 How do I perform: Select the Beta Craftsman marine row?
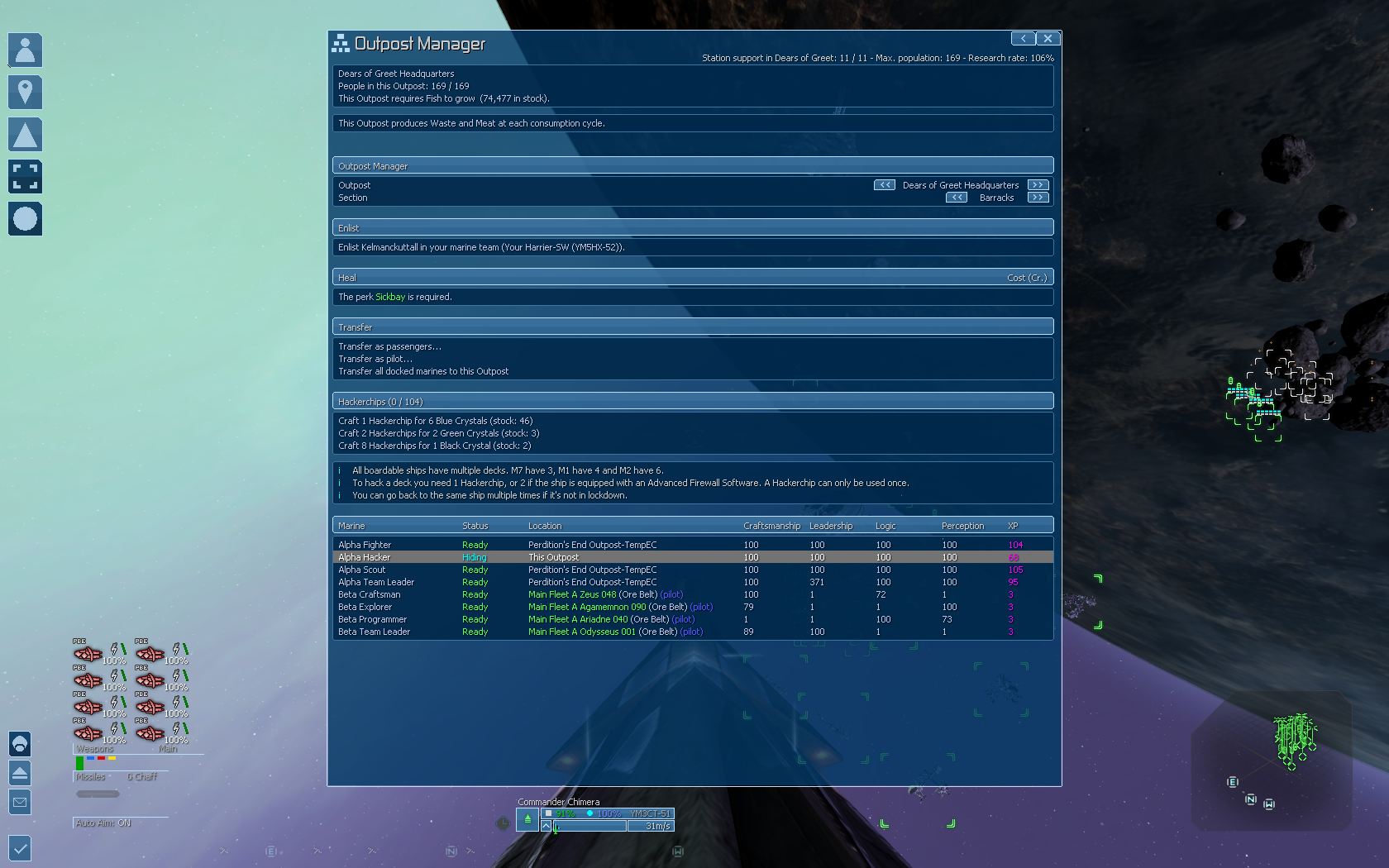tap(693, 594)
